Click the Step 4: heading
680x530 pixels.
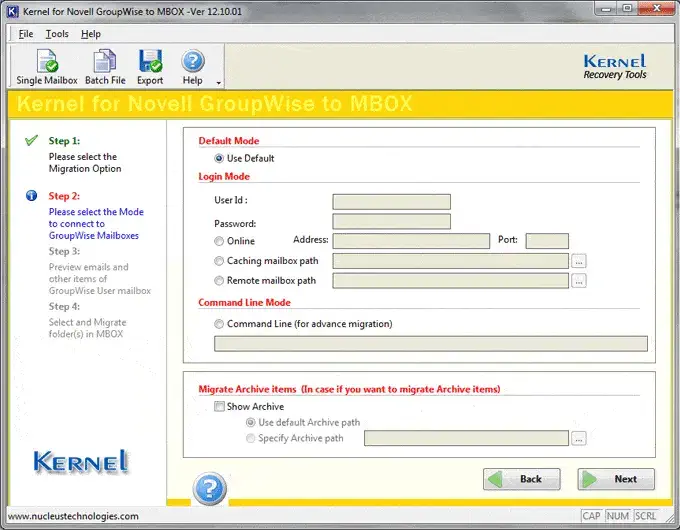(64, 306)
